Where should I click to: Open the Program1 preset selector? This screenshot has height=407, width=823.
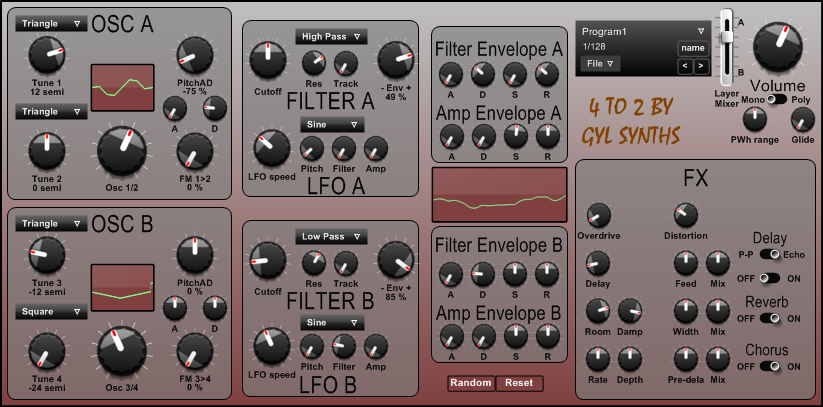[x=643, y=31]
